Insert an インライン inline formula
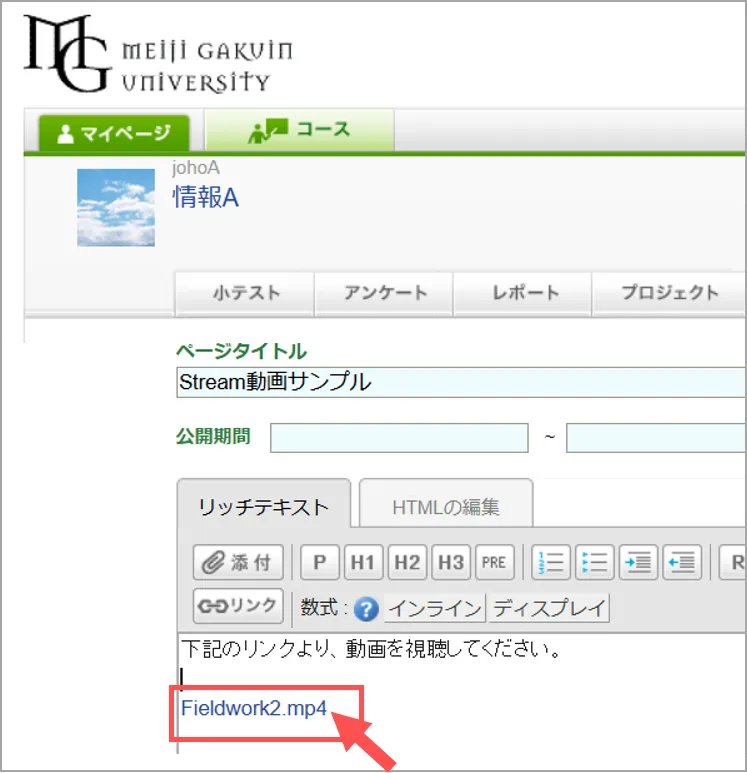 point(434,608)
